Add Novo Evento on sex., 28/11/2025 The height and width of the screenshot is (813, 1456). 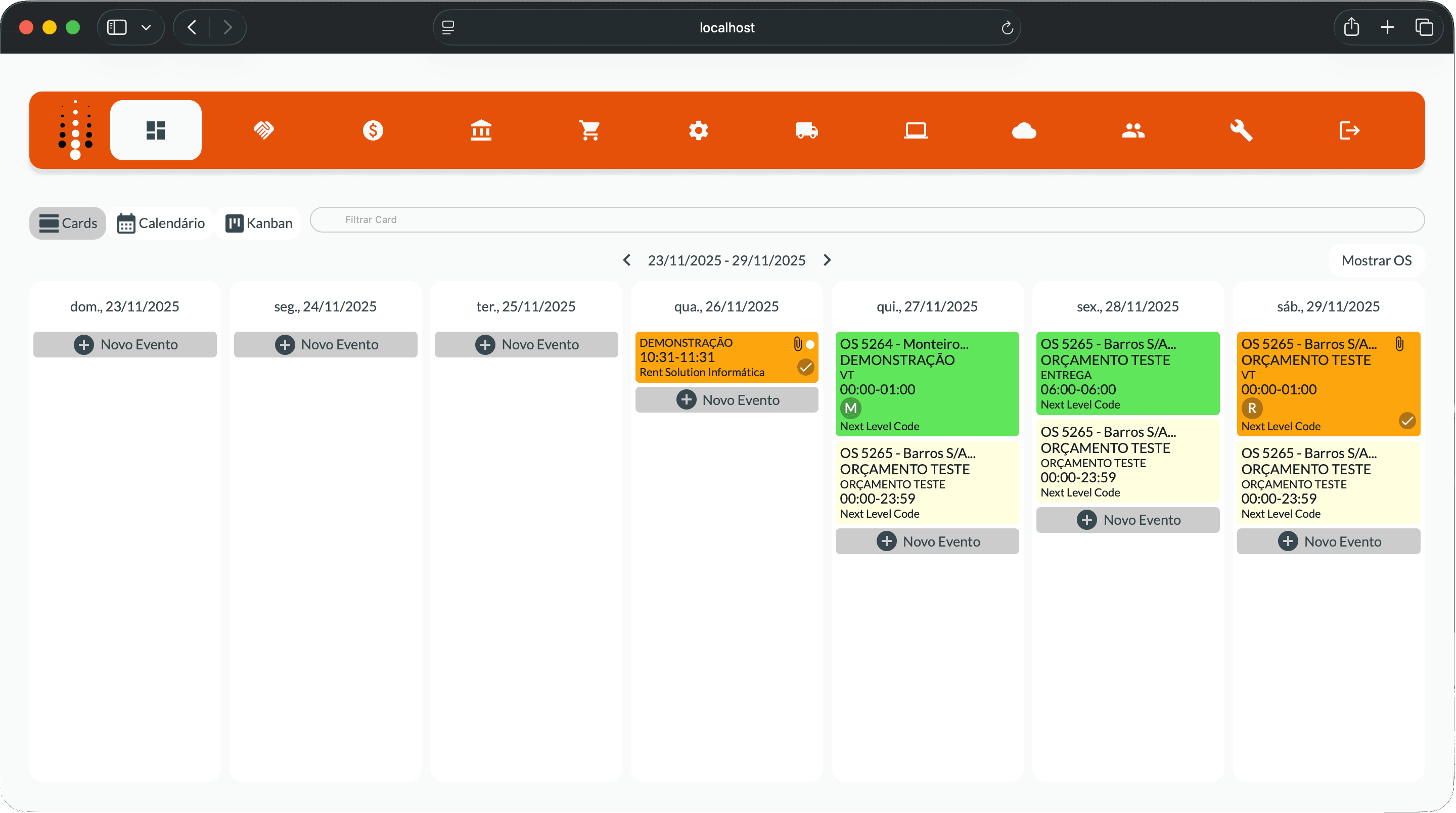click(x=1127, y=520)
